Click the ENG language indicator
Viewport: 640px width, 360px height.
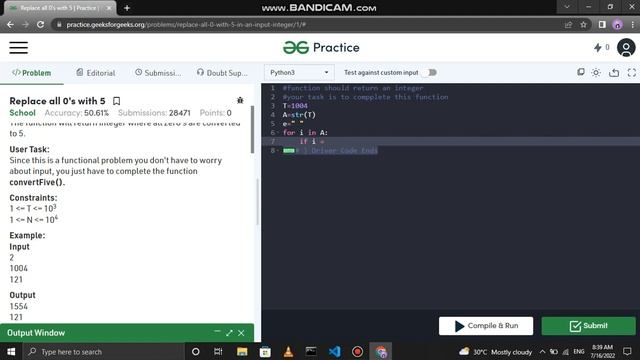coord(578,351)
